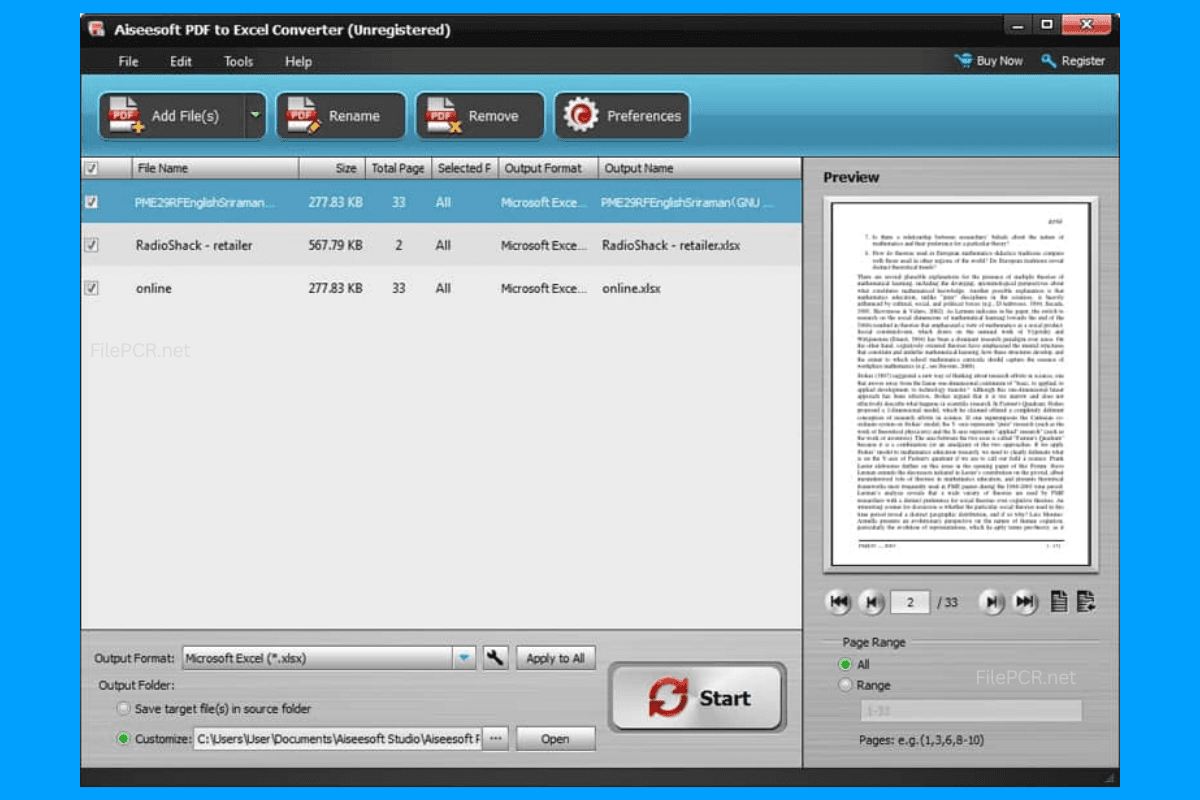This screenshot has width=1200, height=800.
Task: Click the Total Page column header
Action: pos(398,168)
